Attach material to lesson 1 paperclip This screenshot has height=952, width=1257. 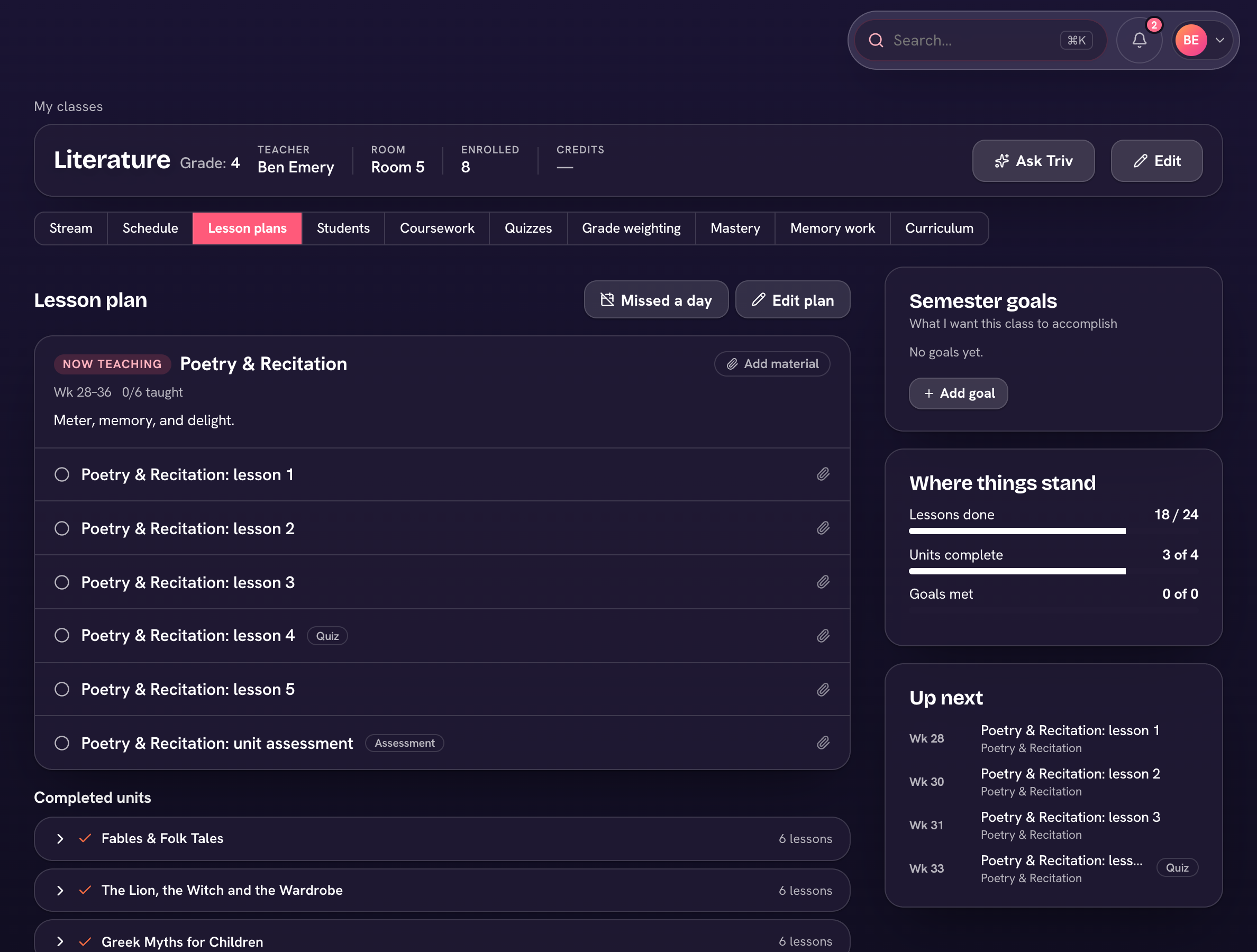pyautogui.click(x=823, y=474)
